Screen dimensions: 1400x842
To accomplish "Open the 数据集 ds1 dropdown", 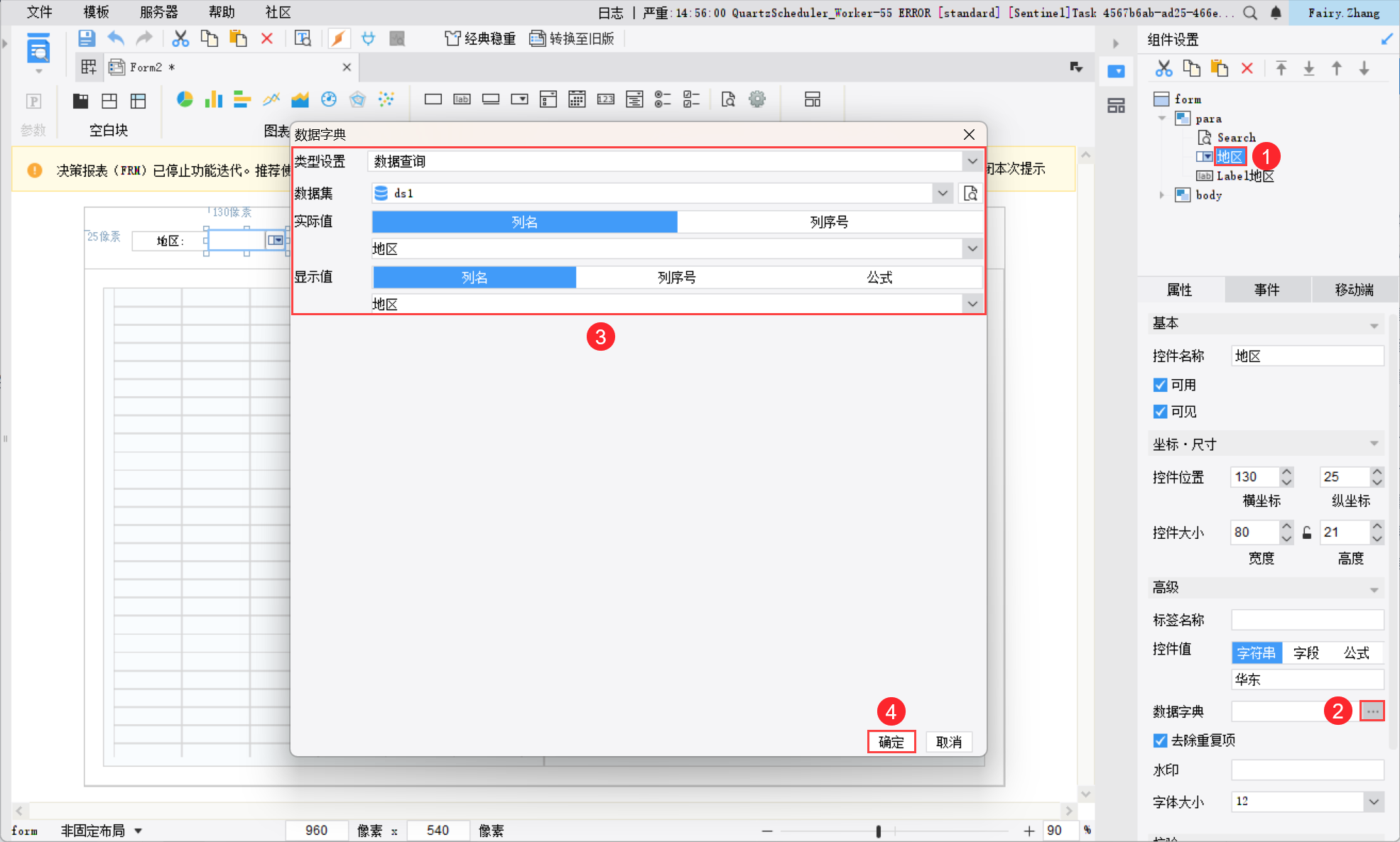I will (943, 193).
